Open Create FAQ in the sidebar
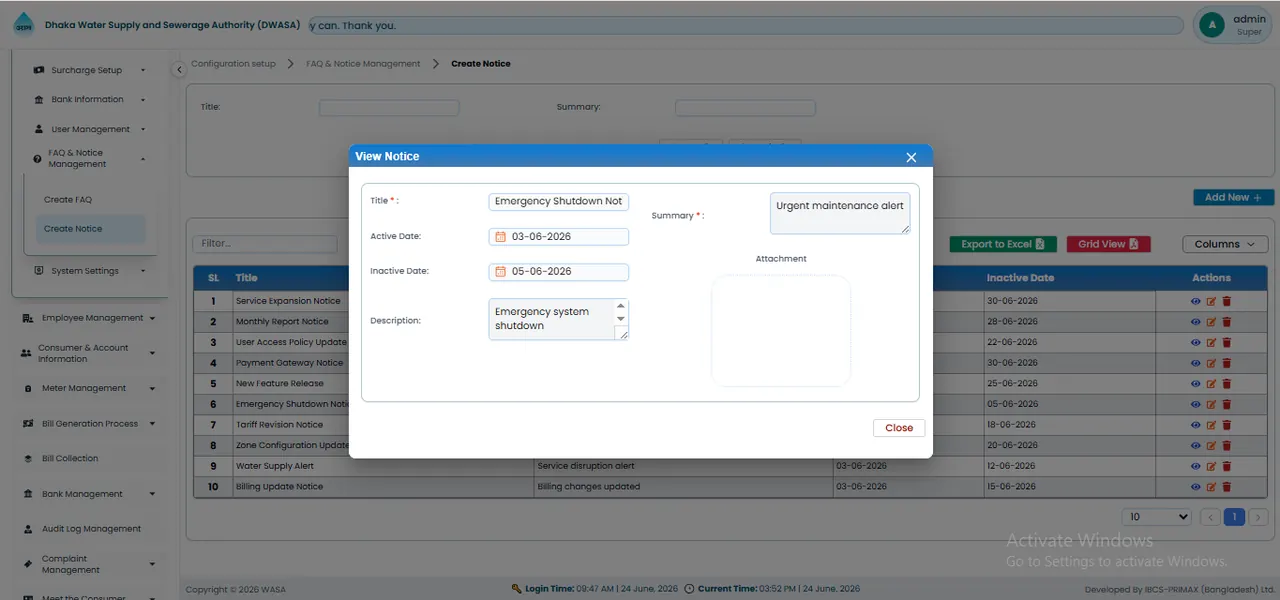 (68, 200)
